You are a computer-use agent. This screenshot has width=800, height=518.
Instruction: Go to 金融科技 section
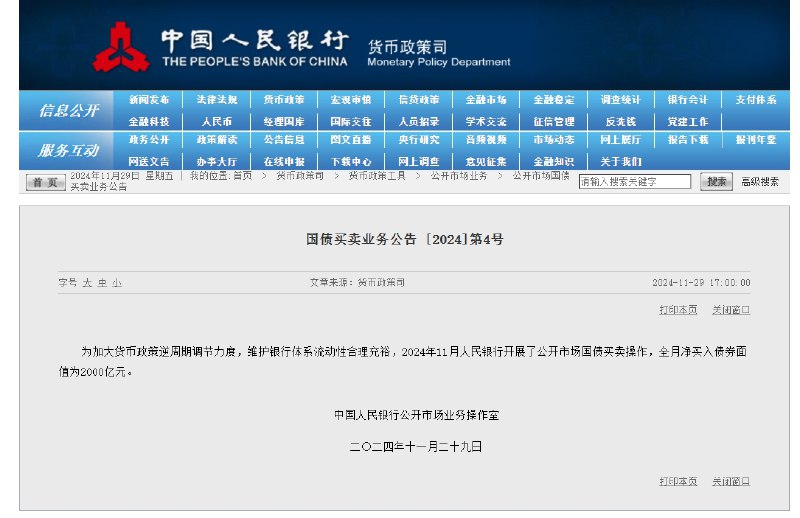point(148,121)
